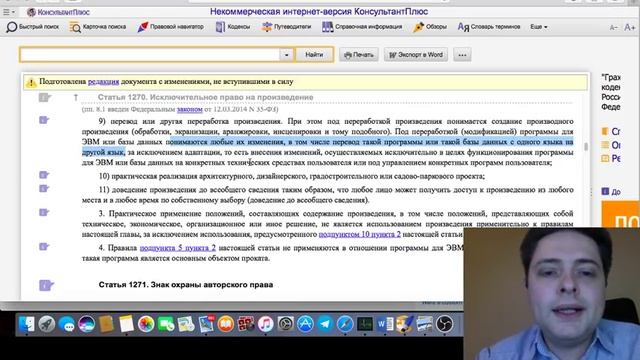The width and height of the screenshot is (640, 360).
Task: Open Activity Monitor in the Dock
Action: click(x=365, y=324)
